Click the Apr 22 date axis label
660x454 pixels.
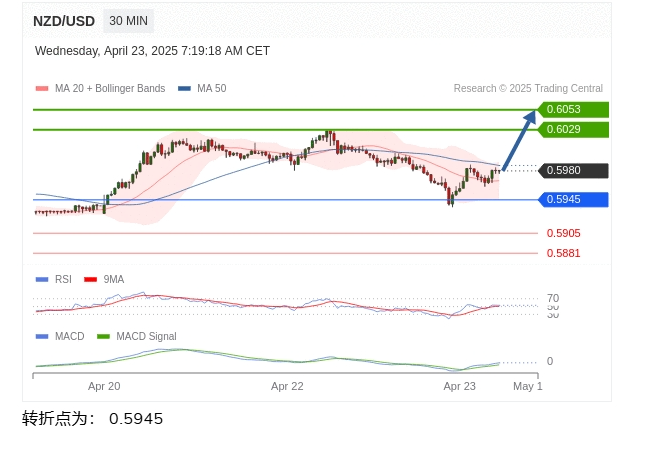pos(287,386)
